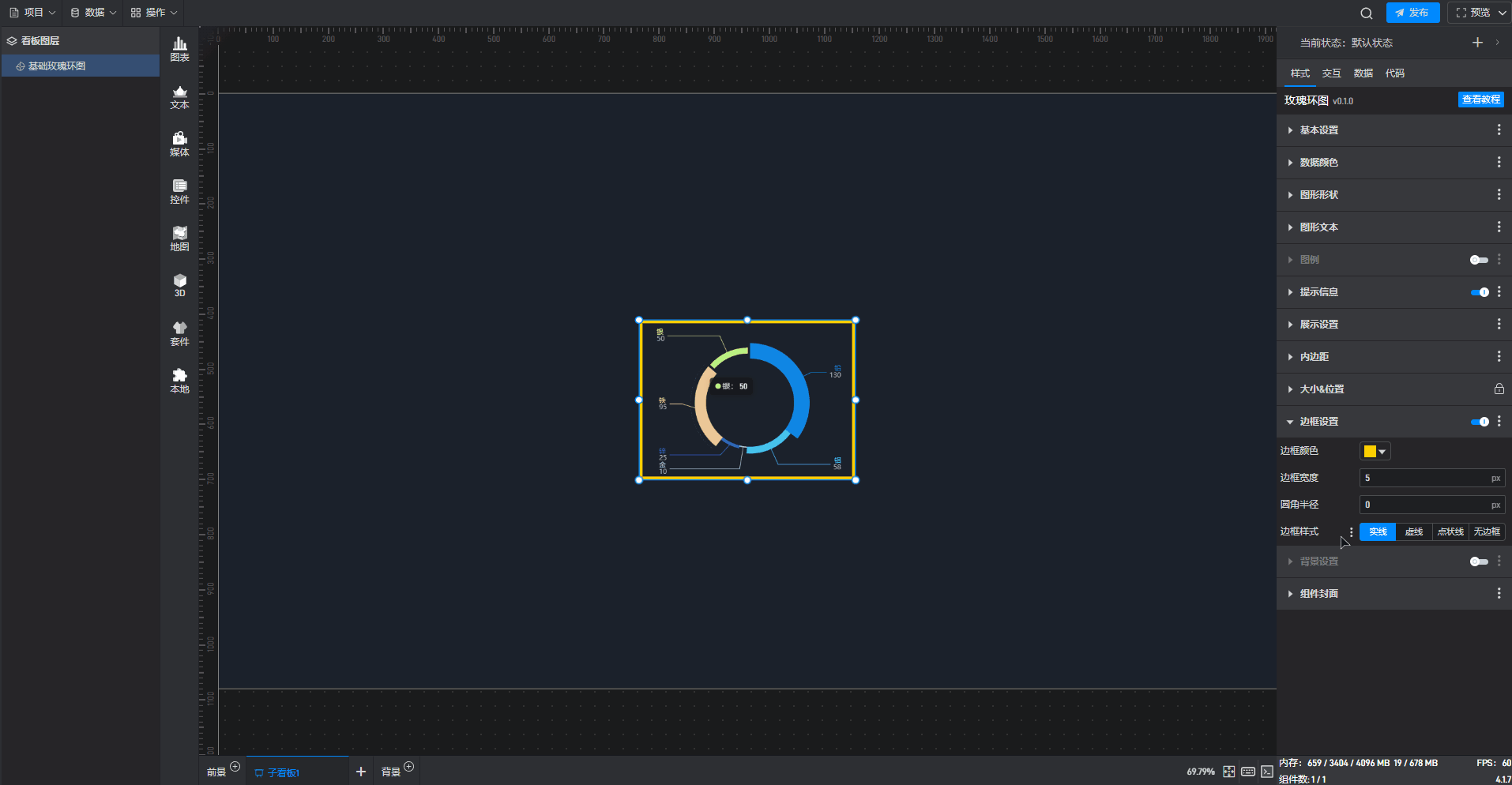Image resolution: width=1512 pixels, height=785 pixels.
Task: Click the 发布 publish button
Action: pyautogui.click(x=1412, y=13)
